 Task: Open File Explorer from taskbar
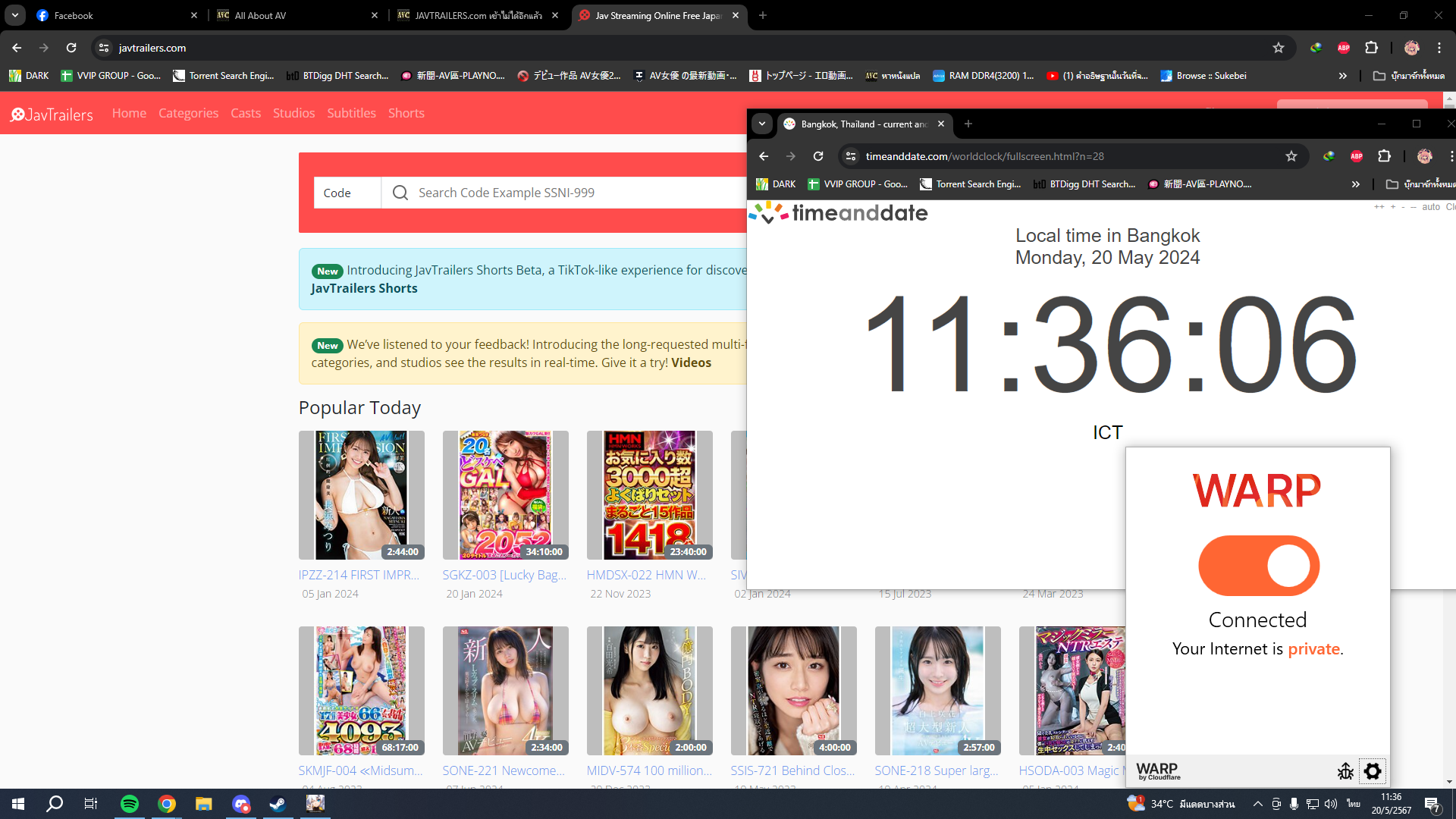tap(203, 804)
